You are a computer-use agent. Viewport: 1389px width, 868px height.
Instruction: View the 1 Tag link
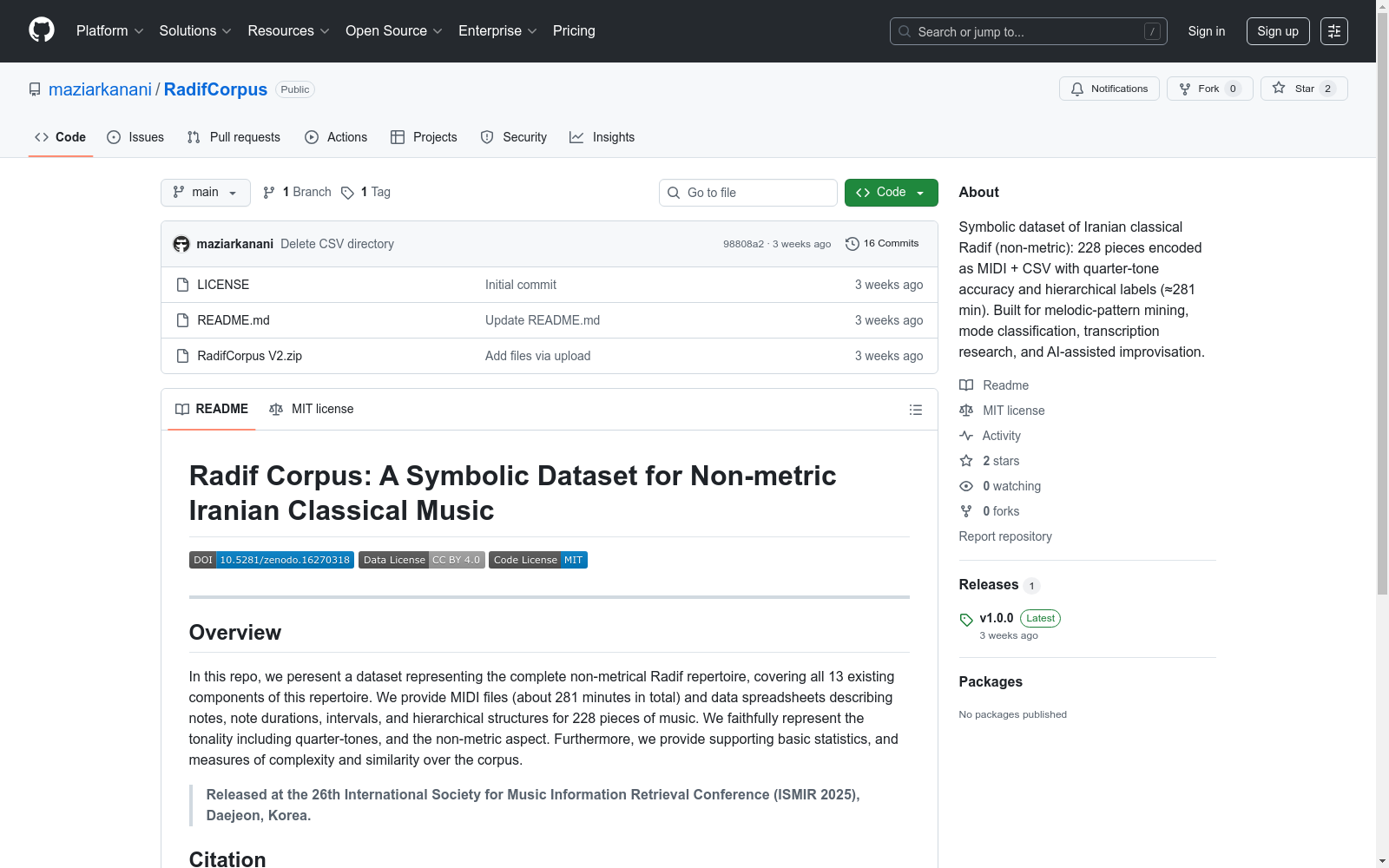[365, 192]
